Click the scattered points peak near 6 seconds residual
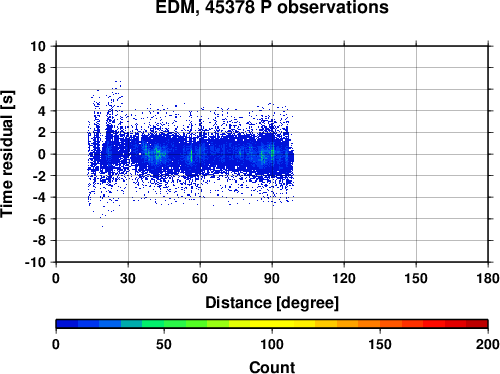 tap(117, 87)
